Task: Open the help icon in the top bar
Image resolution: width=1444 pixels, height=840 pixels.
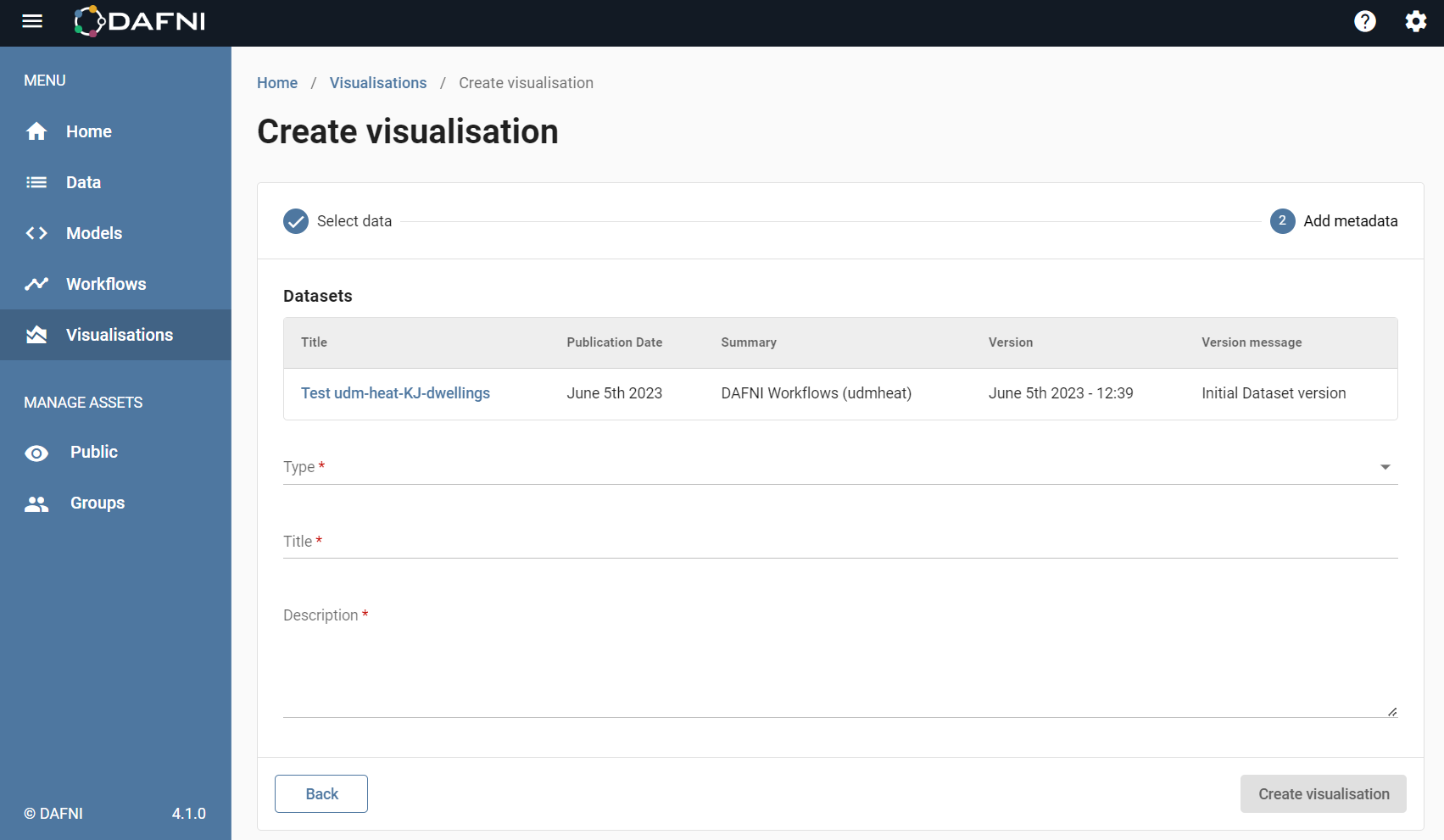Action: 1365,21
